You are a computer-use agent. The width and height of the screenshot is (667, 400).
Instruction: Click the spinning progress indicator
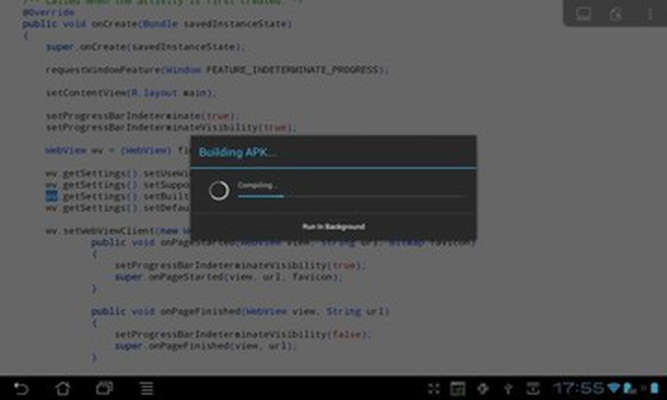tap(219, 191)
